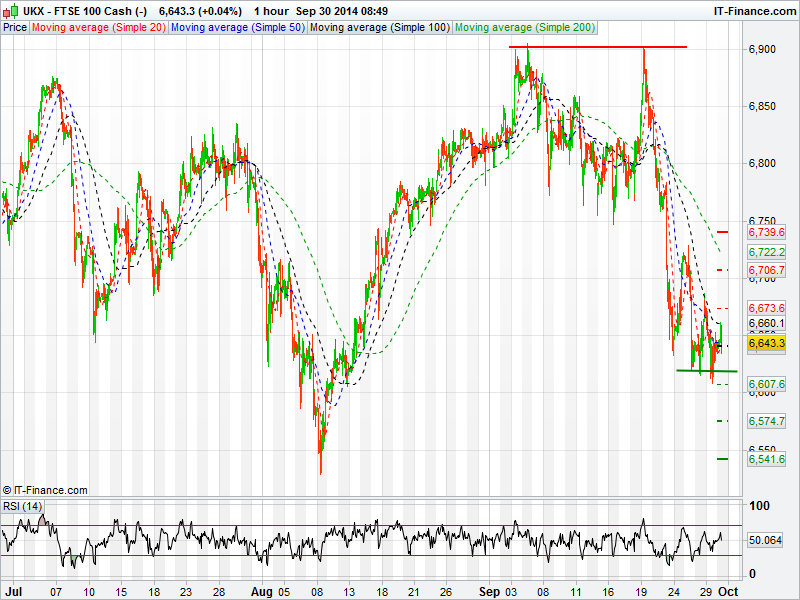The height and width of the screenshot is (600, 800).
Task: Open Moving average (Simple 200) legend label
Action: [x=523, y=27]
